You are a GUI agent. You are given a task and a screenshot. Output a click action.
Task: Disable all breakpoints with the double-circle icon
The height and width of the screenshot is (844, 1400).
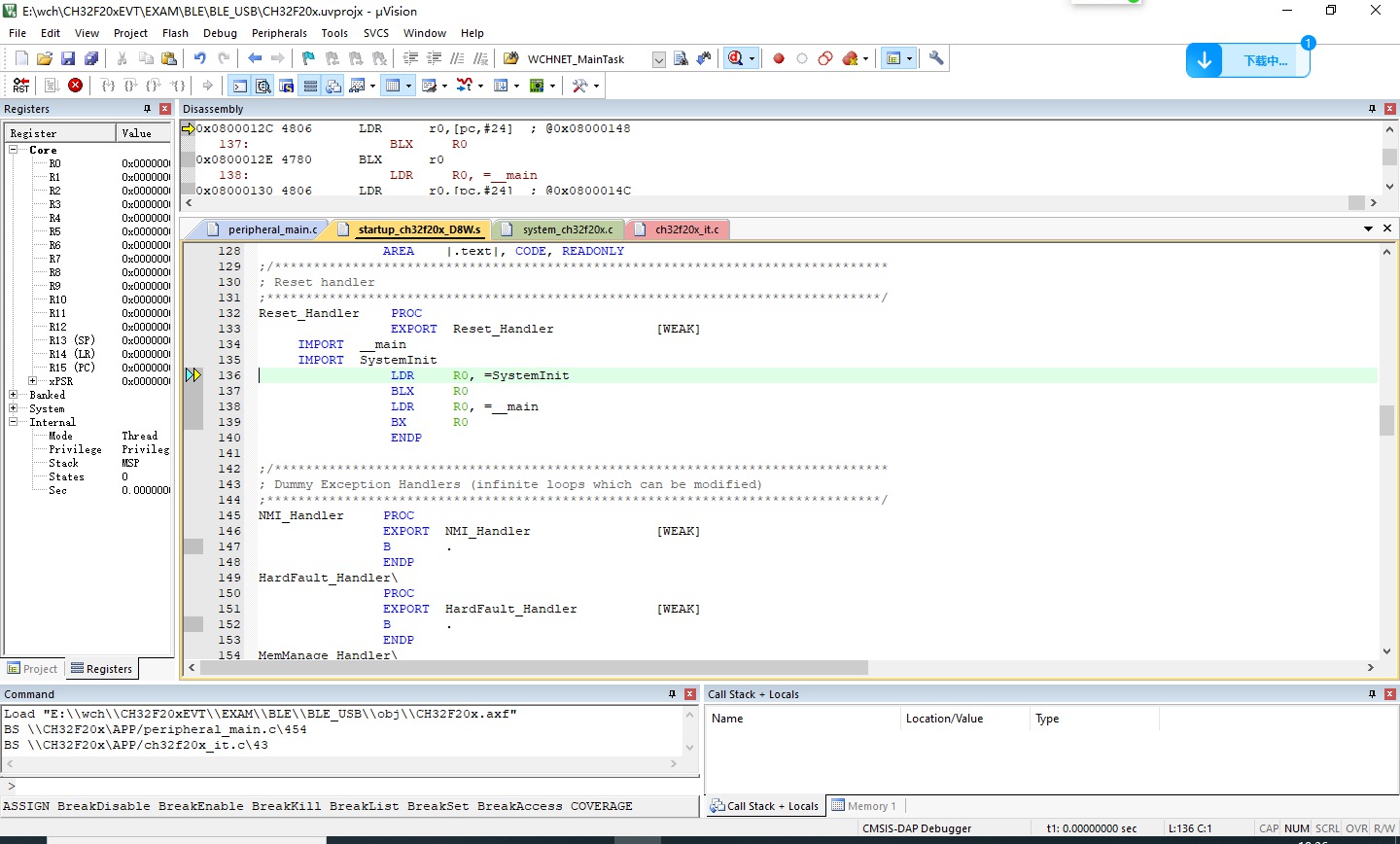(825, 59)
